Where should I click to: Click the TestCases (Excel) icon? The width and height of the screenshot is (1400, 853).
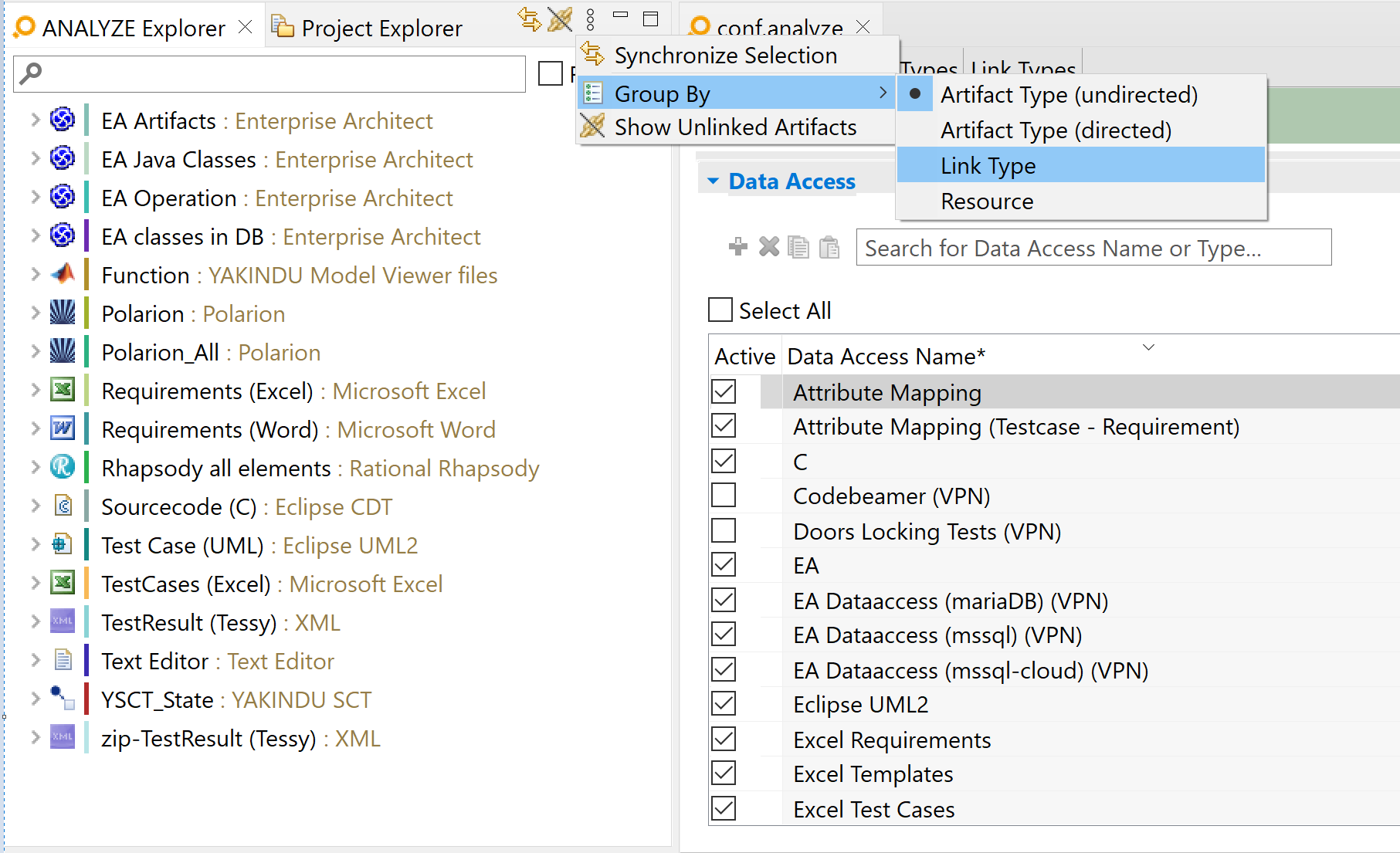pyautogui.click(x=63, y=583)
